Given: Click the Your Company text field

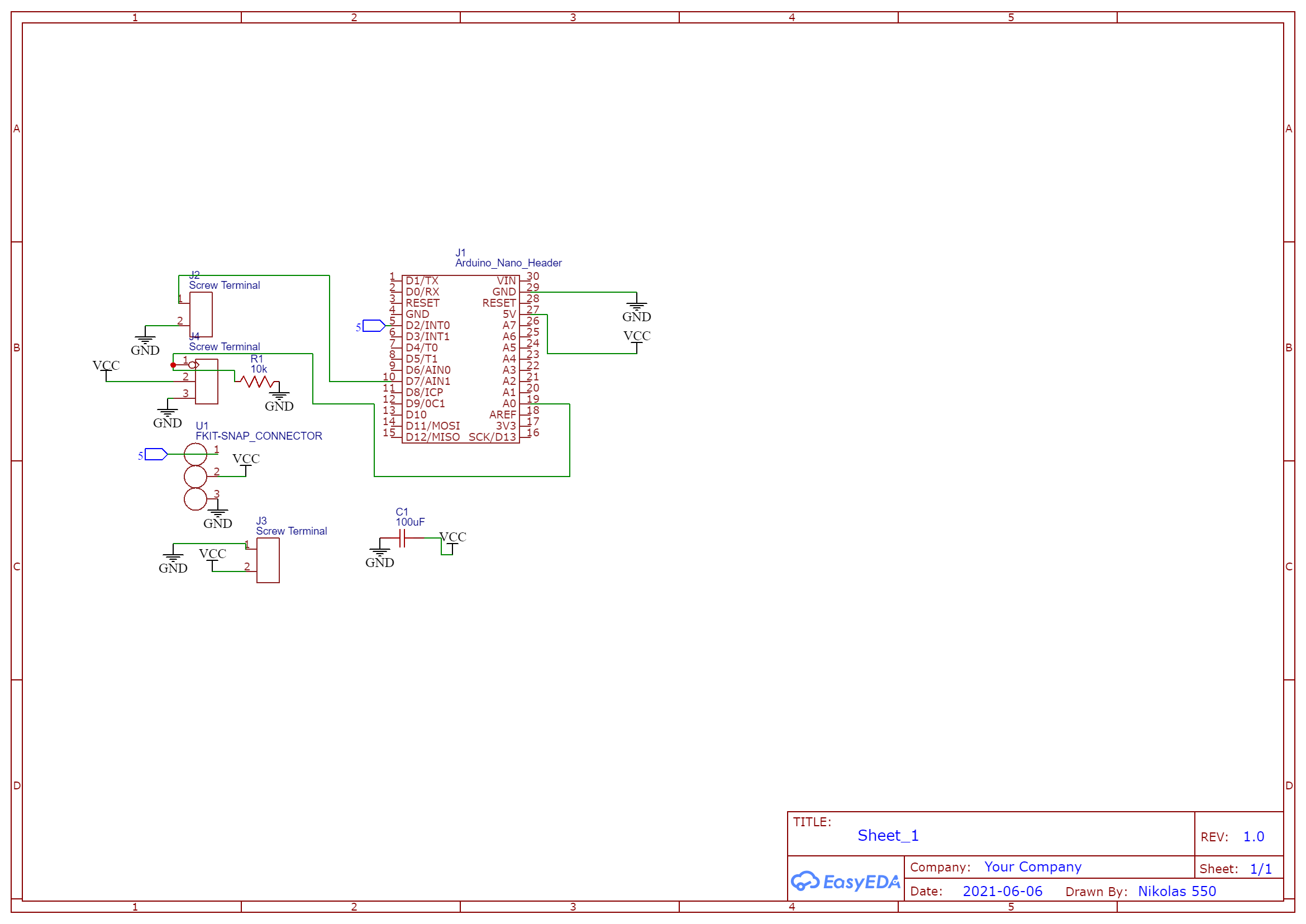Looking at the screenshot, I should pos(1032,866).
